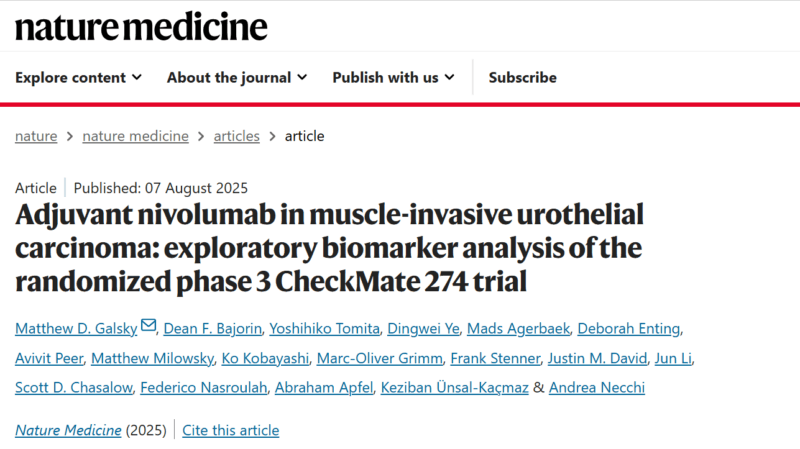This screenshot has height=449, width=800.
Task: Open the nature medicine breadcrumb
Action: (x=135, y=136)
